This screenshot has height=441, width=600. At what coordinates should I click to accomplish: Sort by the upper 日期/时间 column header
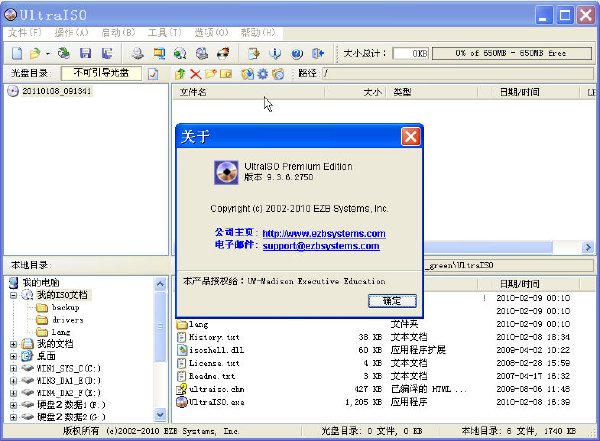coord(529,92)
